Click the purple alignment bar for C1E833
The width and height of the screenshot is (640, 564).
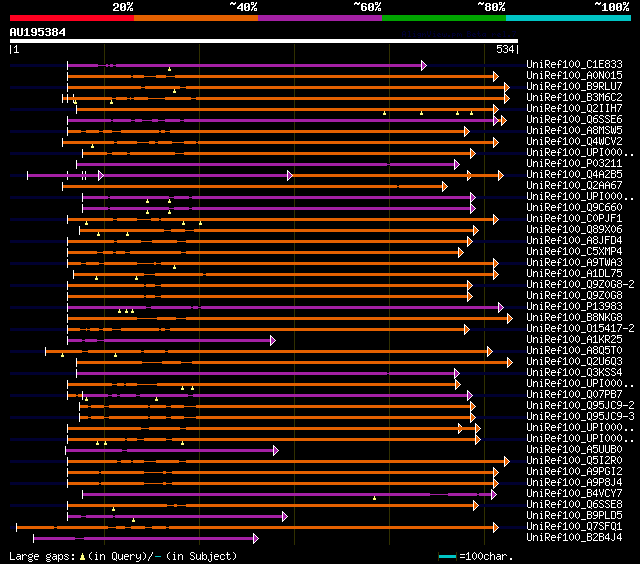[247, 65]
